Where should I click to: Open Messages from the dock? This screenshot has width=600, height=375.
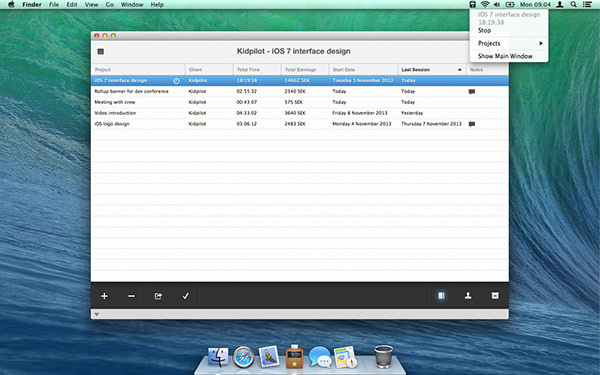click(320, 357)
